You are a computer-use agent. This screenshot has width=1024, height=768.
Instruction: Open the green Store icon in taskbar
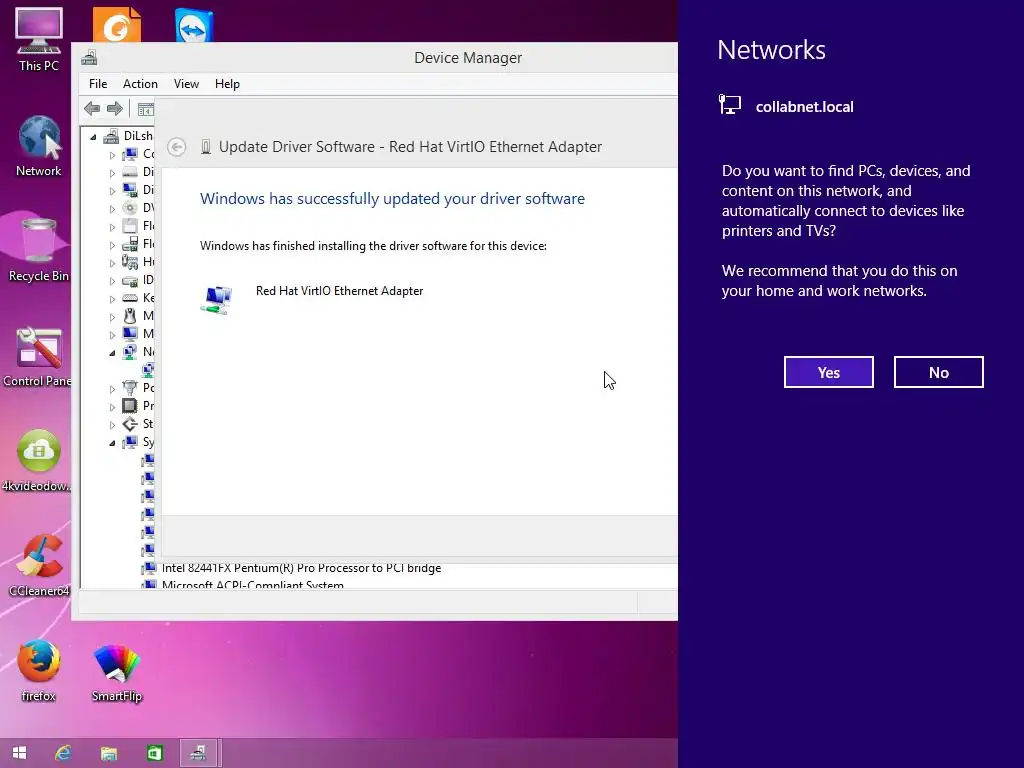pyautogui.click(x=154, y=753)
